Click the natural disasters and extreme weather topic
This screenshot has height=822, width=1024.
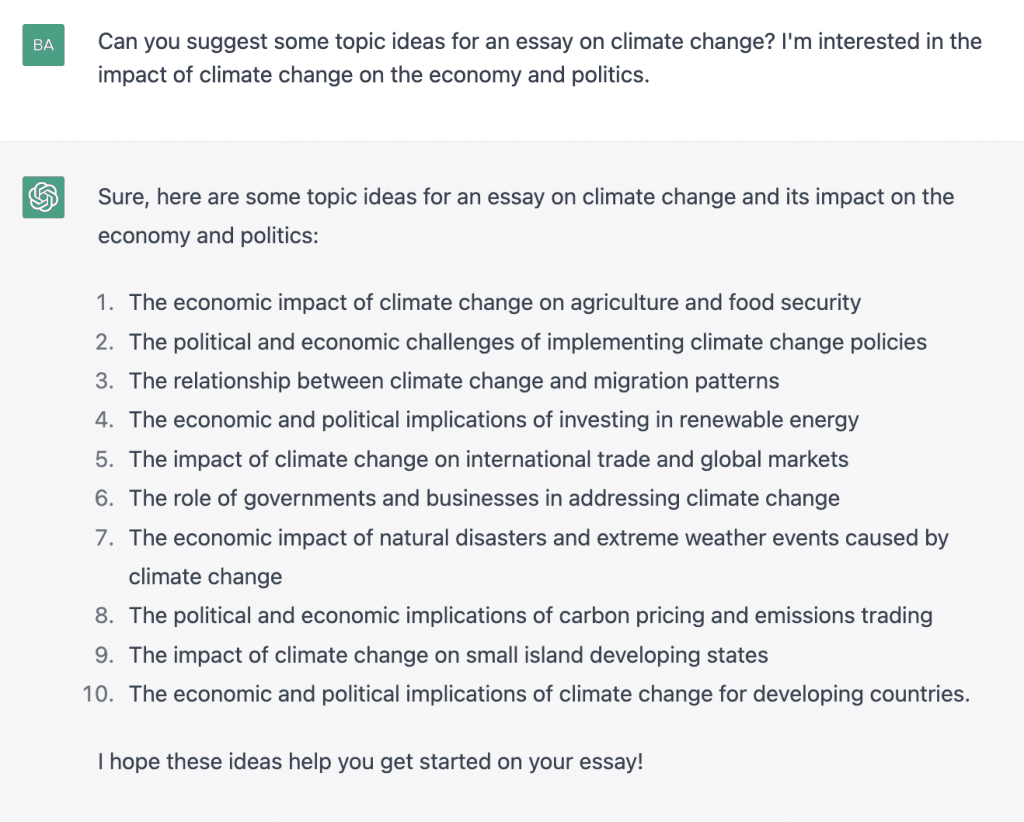pyautogui.click(x=538, y=538)
